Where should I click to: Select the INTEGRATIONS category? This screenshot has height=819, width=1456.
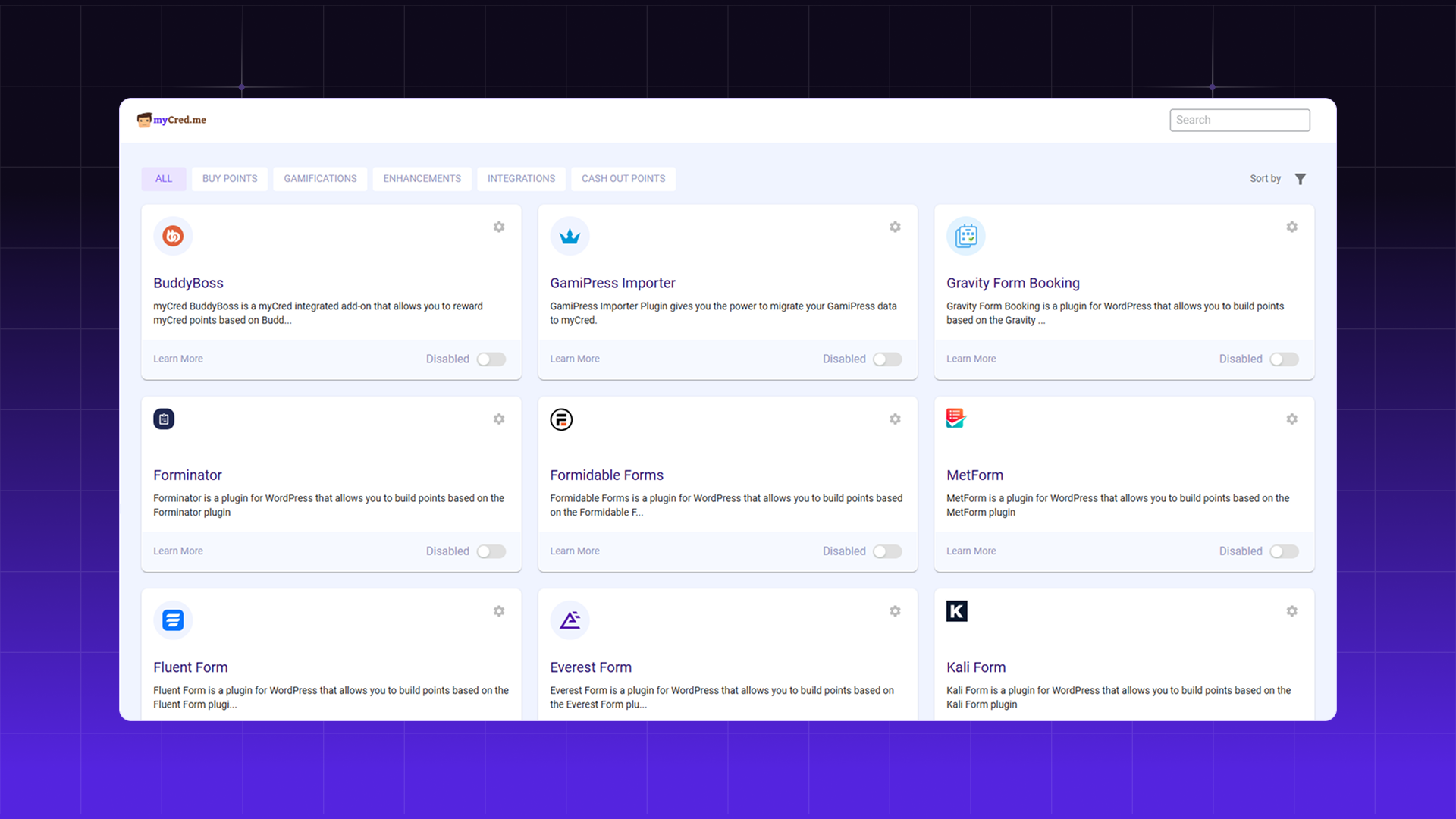[521, 178]
